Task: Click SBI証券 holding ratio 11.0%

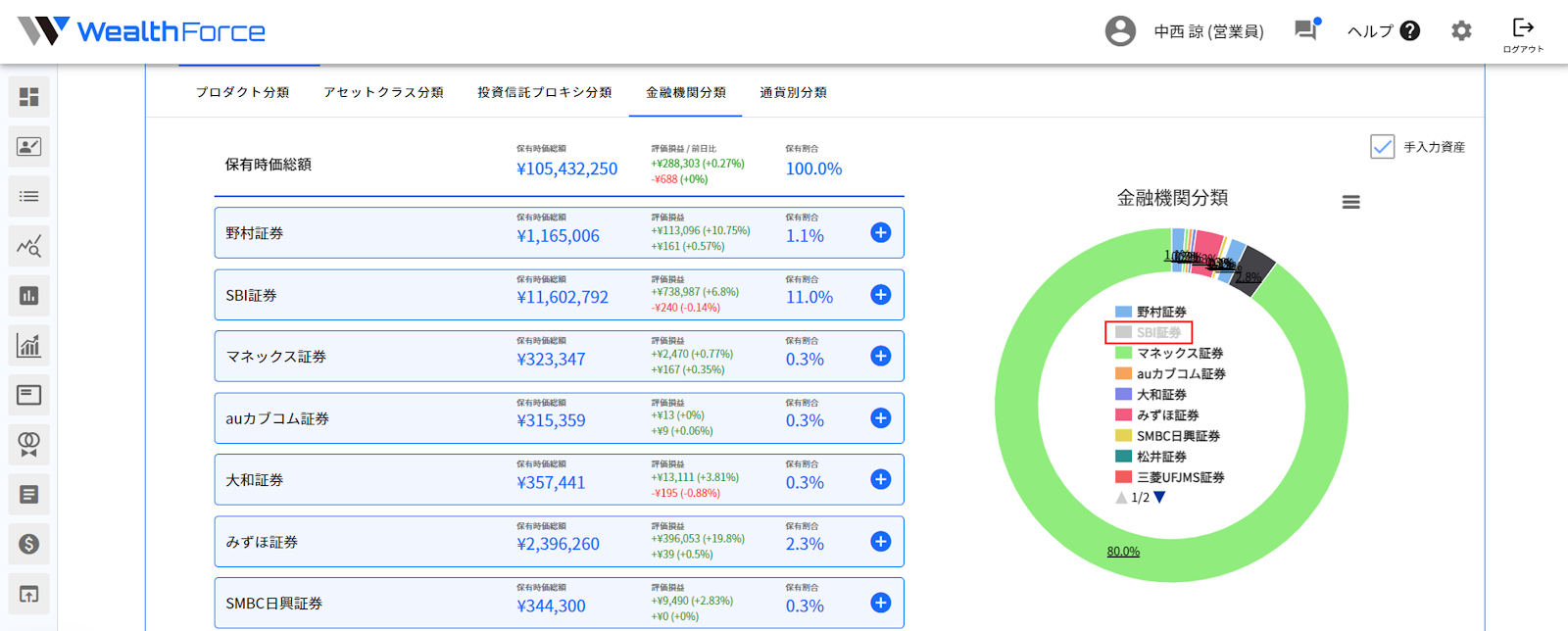Action: pyautogui.click(x=809, y=297)
